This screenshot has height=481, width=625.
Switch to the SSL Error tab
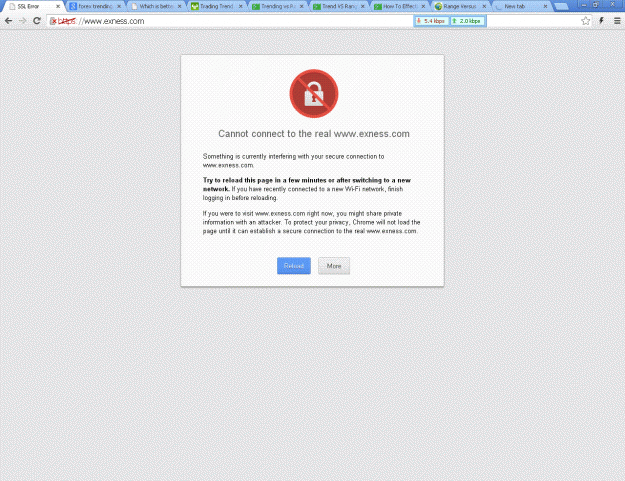pos(32,6)
